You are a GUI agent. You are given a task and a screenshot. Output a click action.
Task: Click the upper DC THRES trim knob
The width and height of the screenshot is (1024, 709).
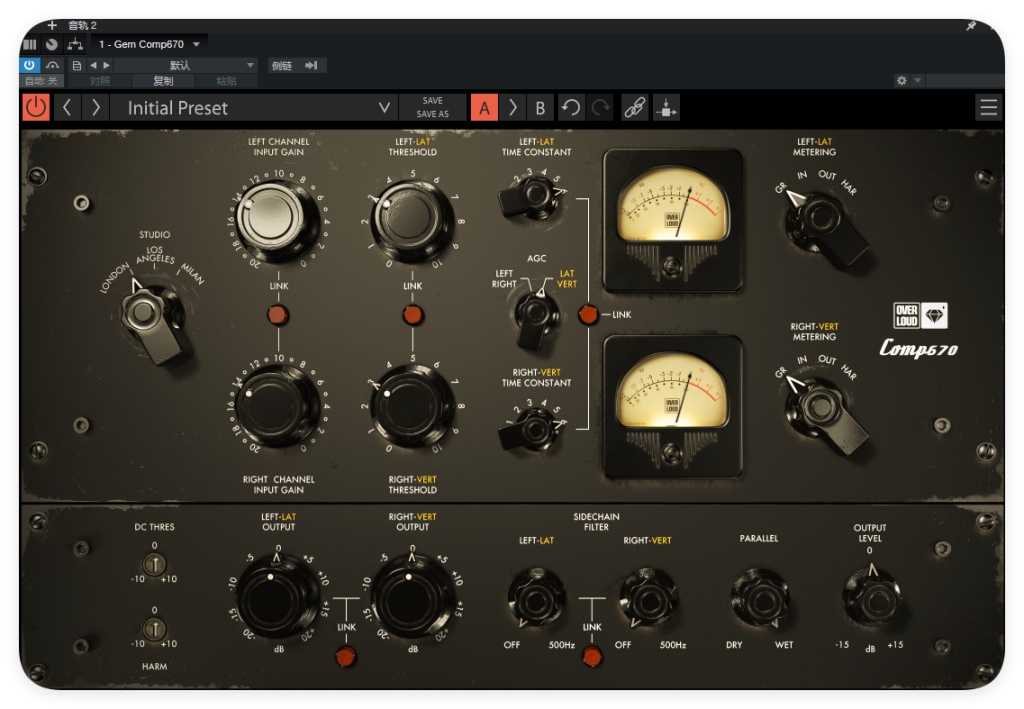pos(154,564)
